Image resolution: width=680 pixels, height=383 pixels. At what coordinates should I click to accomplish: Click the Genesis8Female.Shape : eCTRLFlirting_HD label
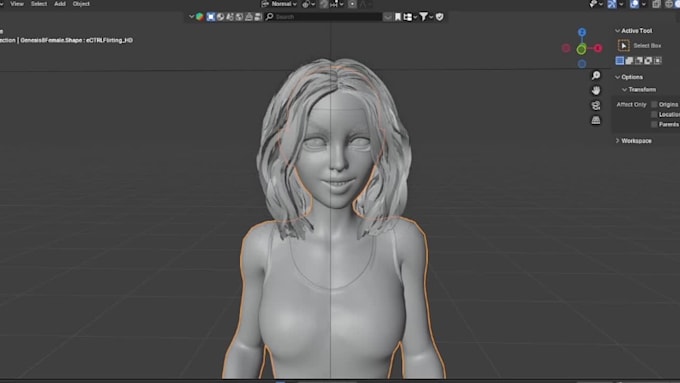click(x=77, y=40)
